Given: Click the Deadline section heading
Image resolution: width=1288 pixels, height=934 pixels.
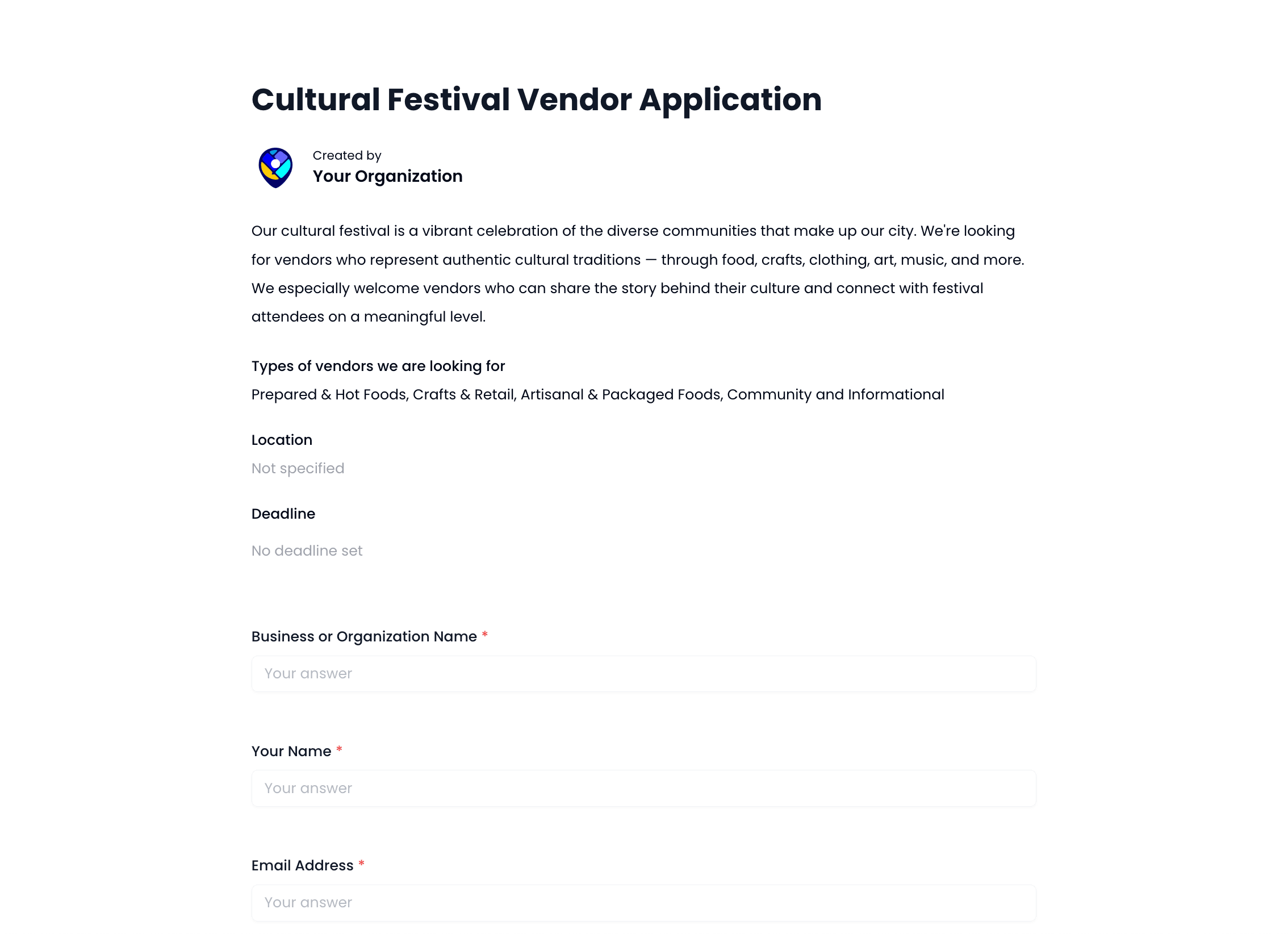Looking at the screenshot, I should pyautogui.click(x=283, y=514).
